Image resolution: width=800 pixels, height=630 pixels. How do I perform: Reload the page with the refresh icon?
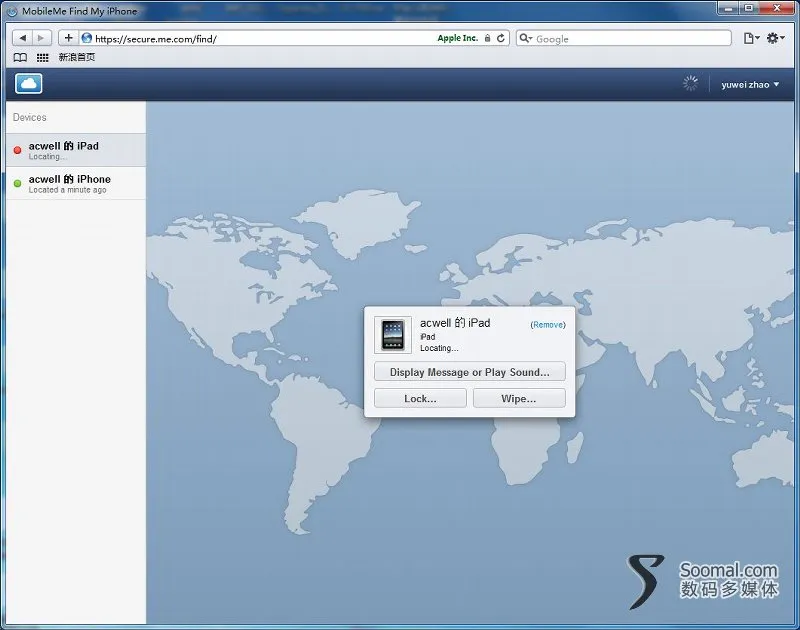coord(501,38)
